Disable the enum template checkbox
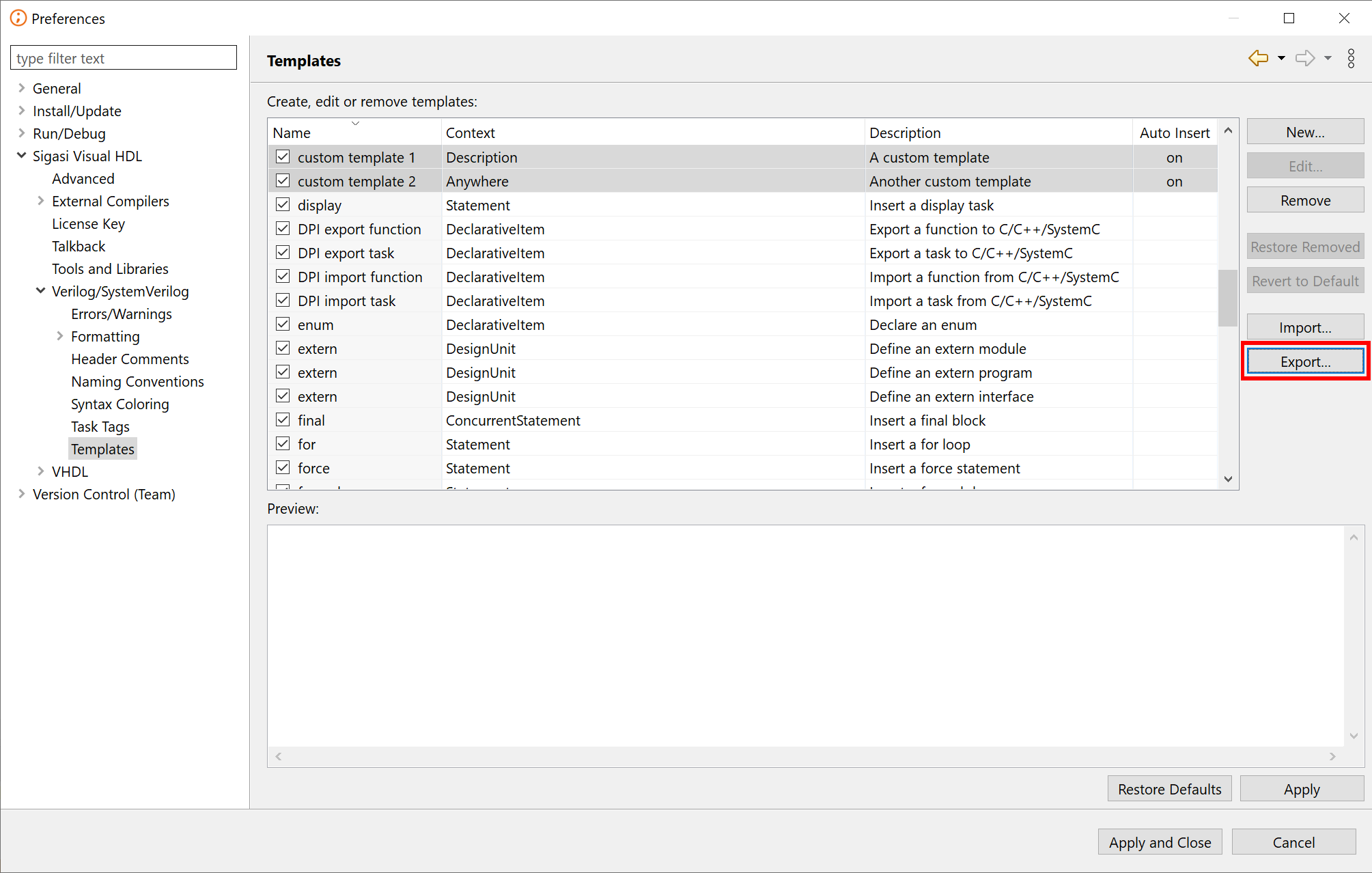This screenshot has height=873, width=1372. coord(283,324)
